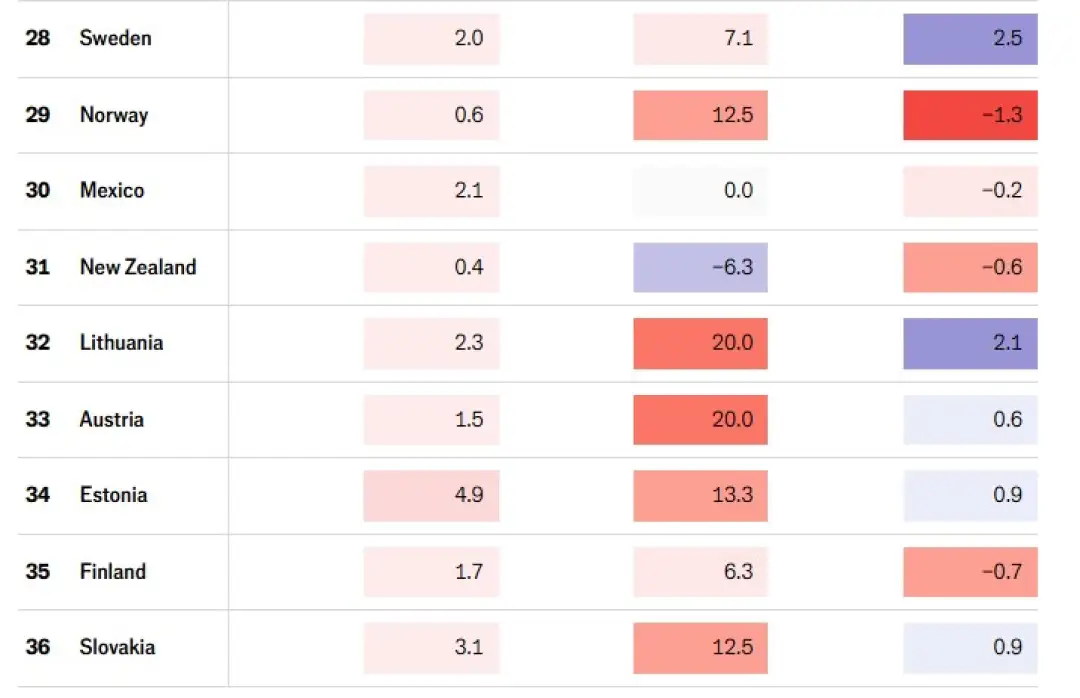Choose Estonia from the table
The image size is (1080, 698).
(x=113, y=495)
